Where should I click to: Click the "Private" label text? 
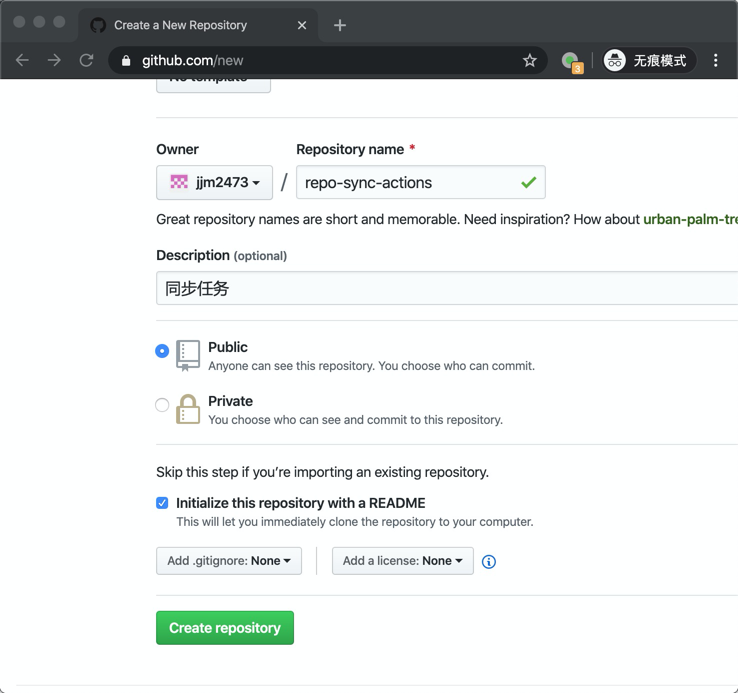[x=231, y=401]
